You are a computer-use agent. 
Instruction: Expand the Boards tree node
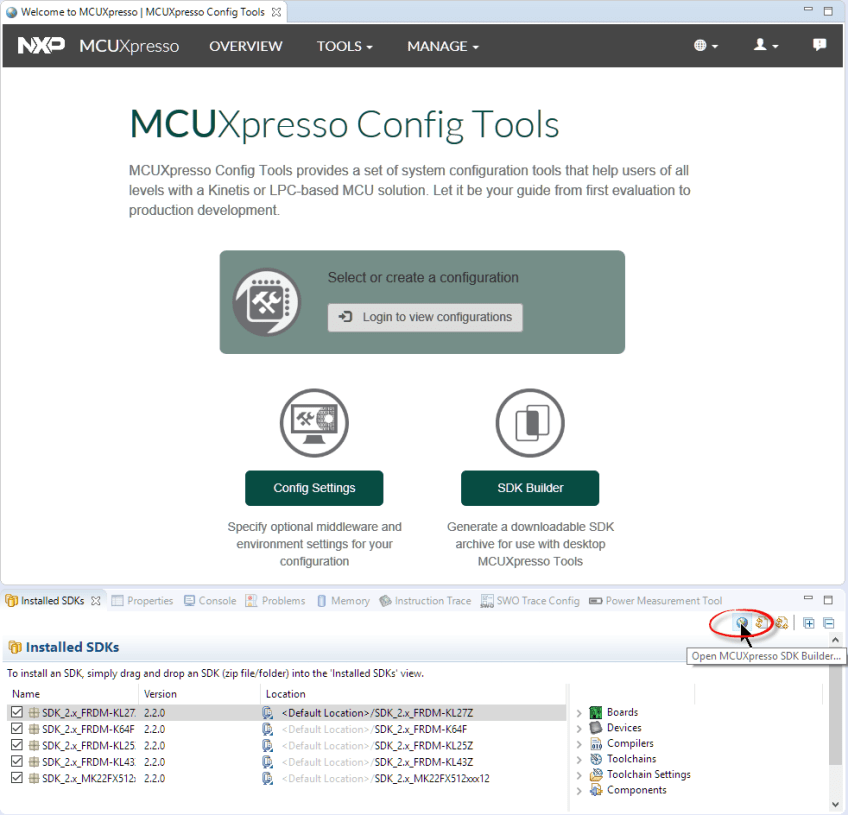click(579, 713)
